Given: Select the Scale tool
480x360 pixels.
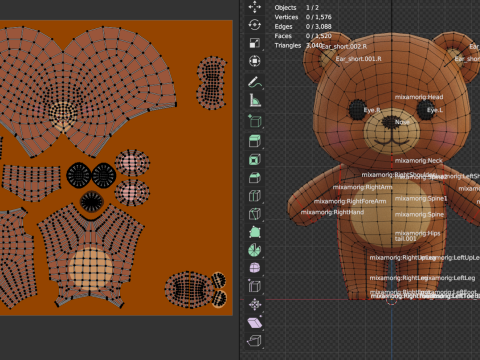Looking at the screenshot, I should pos(255,43).
